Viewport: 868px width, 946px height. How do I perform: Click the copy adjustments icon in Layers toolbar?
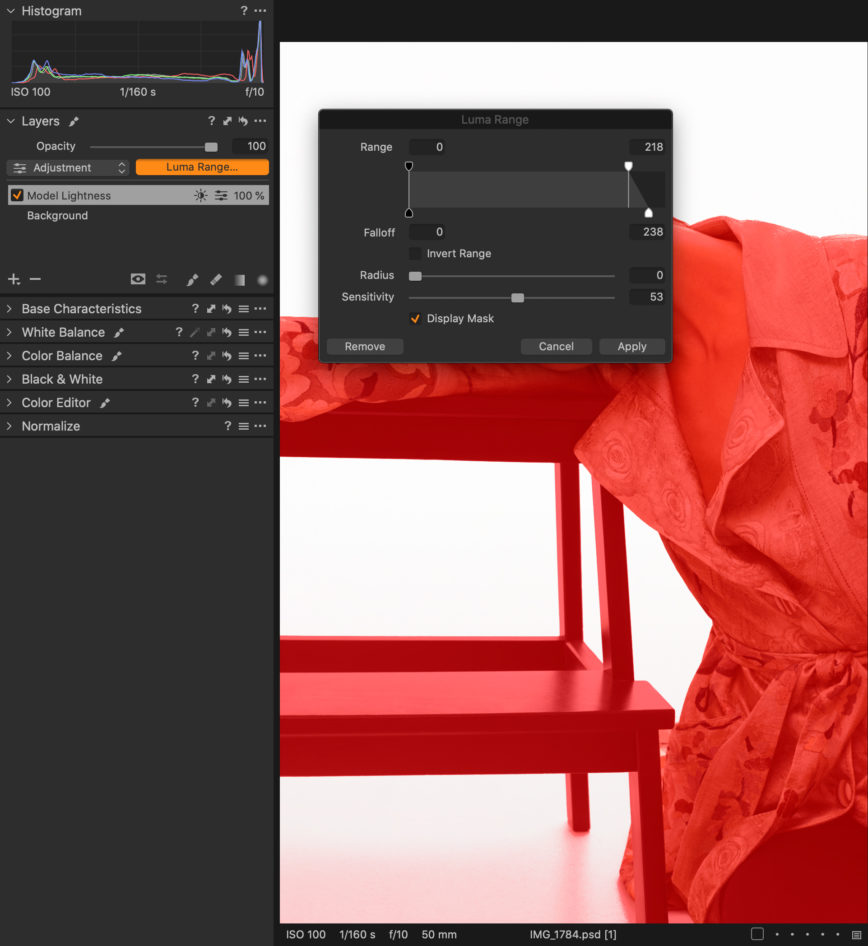[161, 279]
